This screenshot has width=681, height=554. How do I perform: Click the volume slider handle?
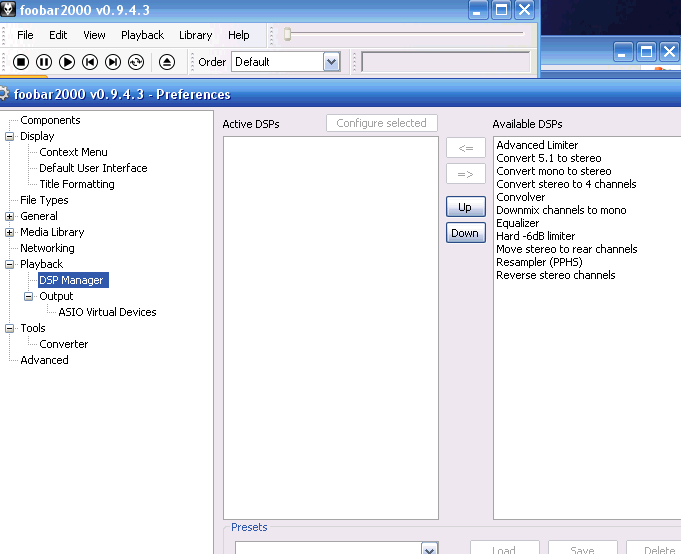coord(287,34)
